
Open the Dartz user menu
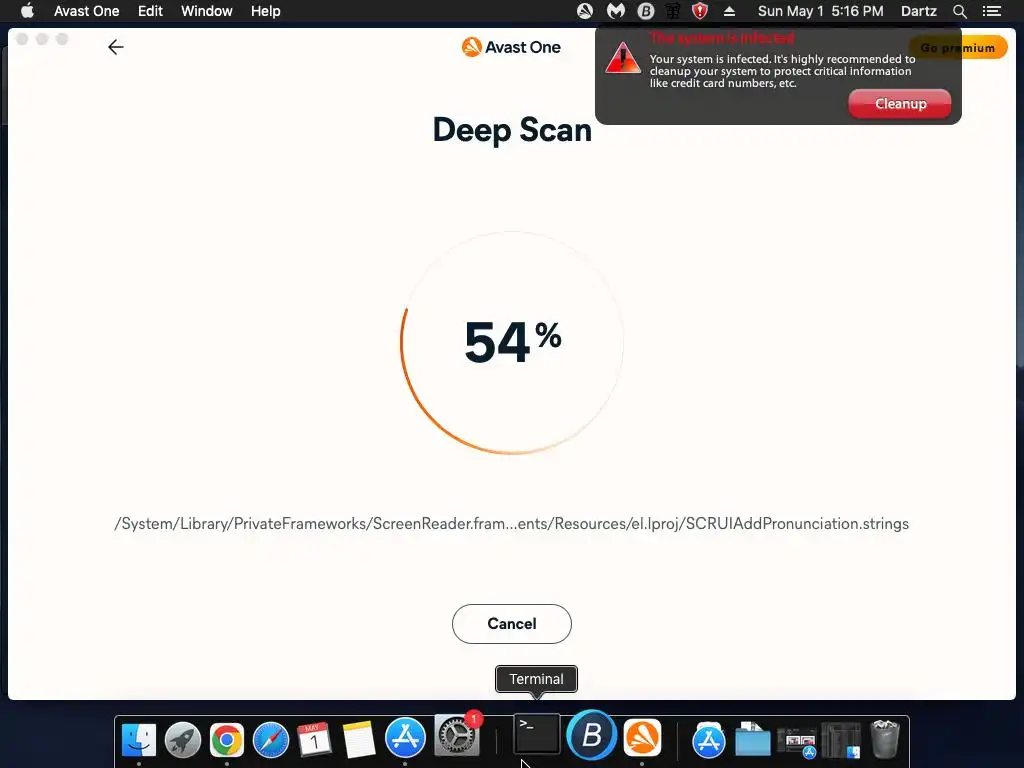918,11
